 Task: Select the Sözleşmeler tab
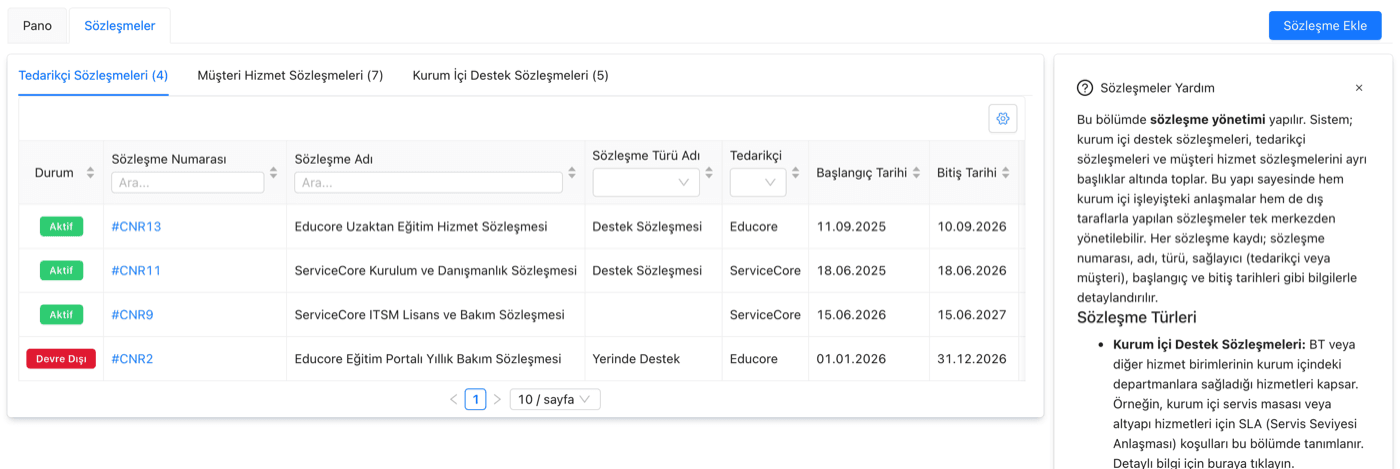(x=120, y=26)
